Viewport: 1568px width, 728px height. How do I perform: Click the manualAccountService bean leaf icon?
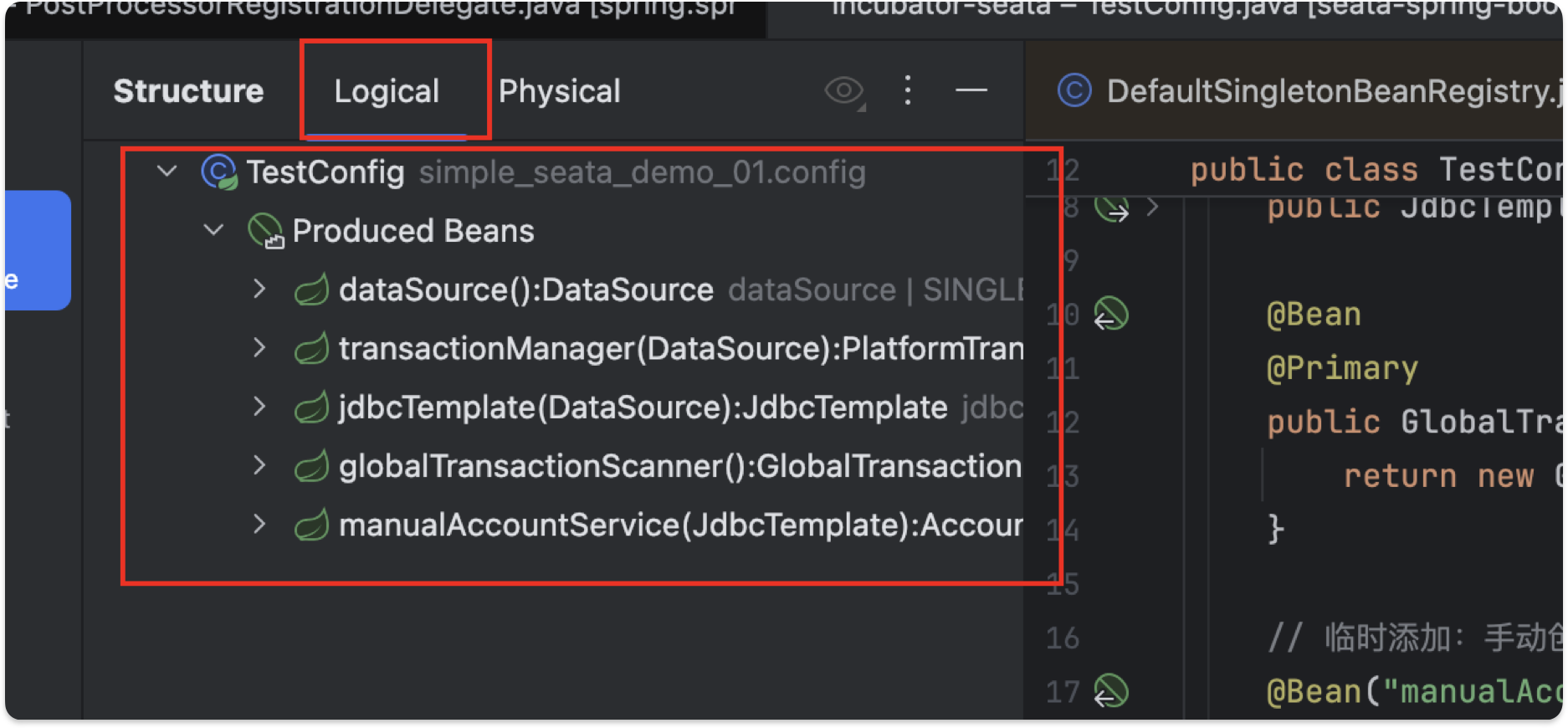[311, 525]
